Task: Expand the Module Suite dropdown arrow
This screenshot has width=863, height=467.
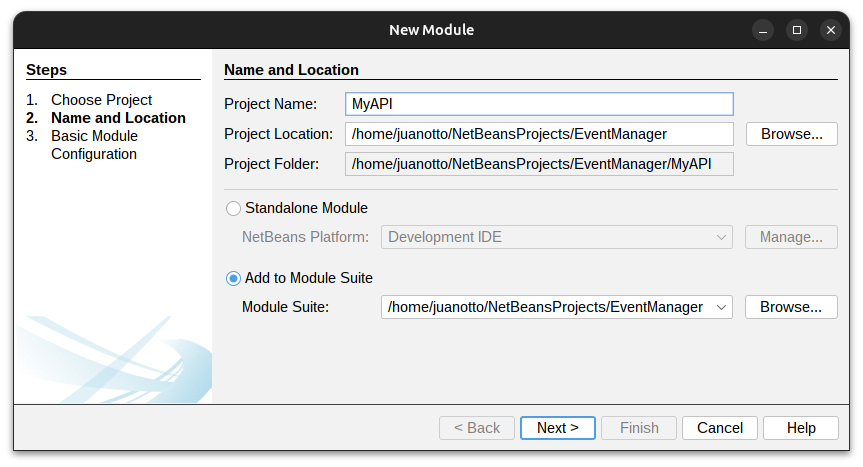Action: click(720, 307)
